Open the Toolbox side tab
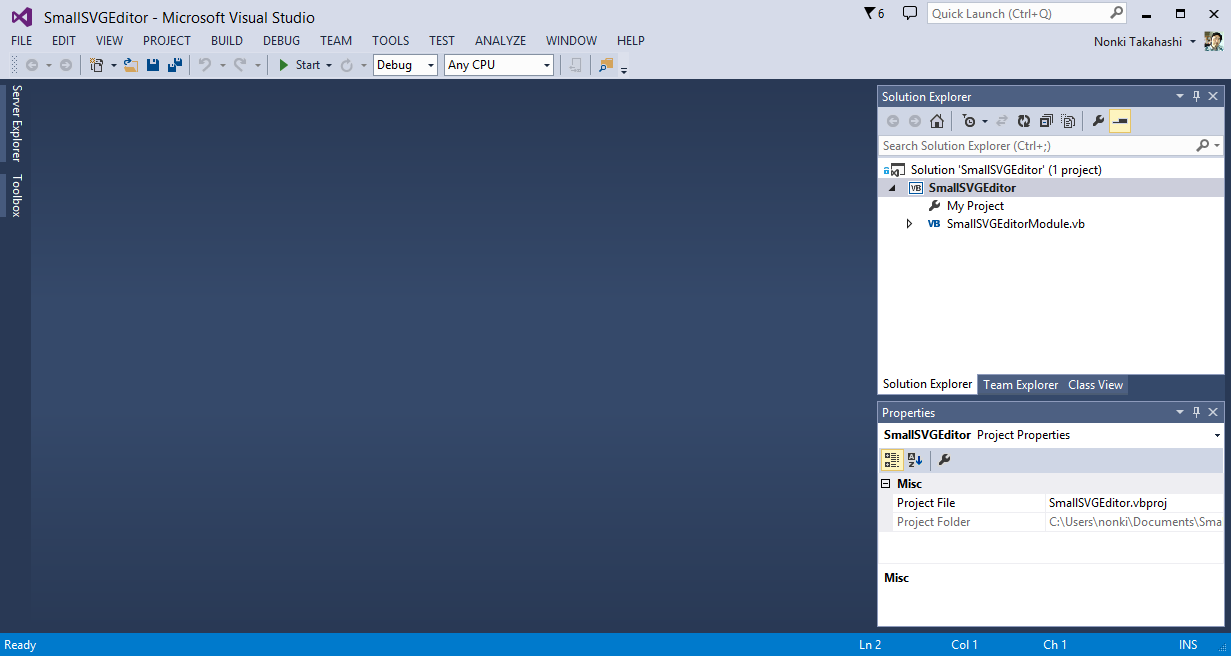 16,195
